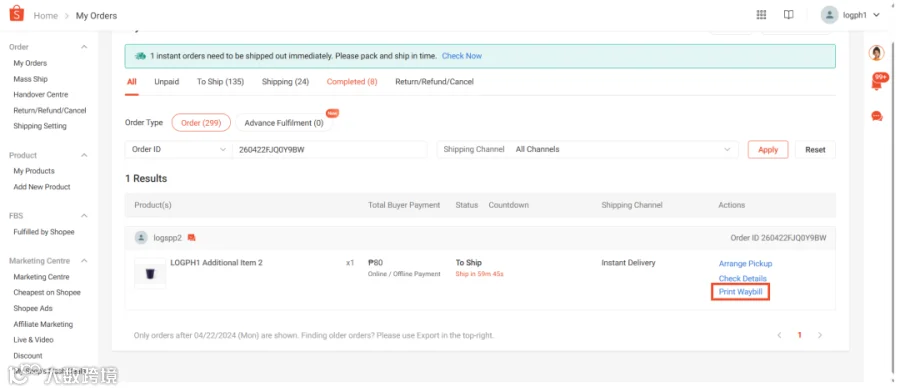Open LOGPH1 Additional Item 2 thumbnail
Image resolution: width=900 pixels, height=392 pixels.
tap(150, 274)
